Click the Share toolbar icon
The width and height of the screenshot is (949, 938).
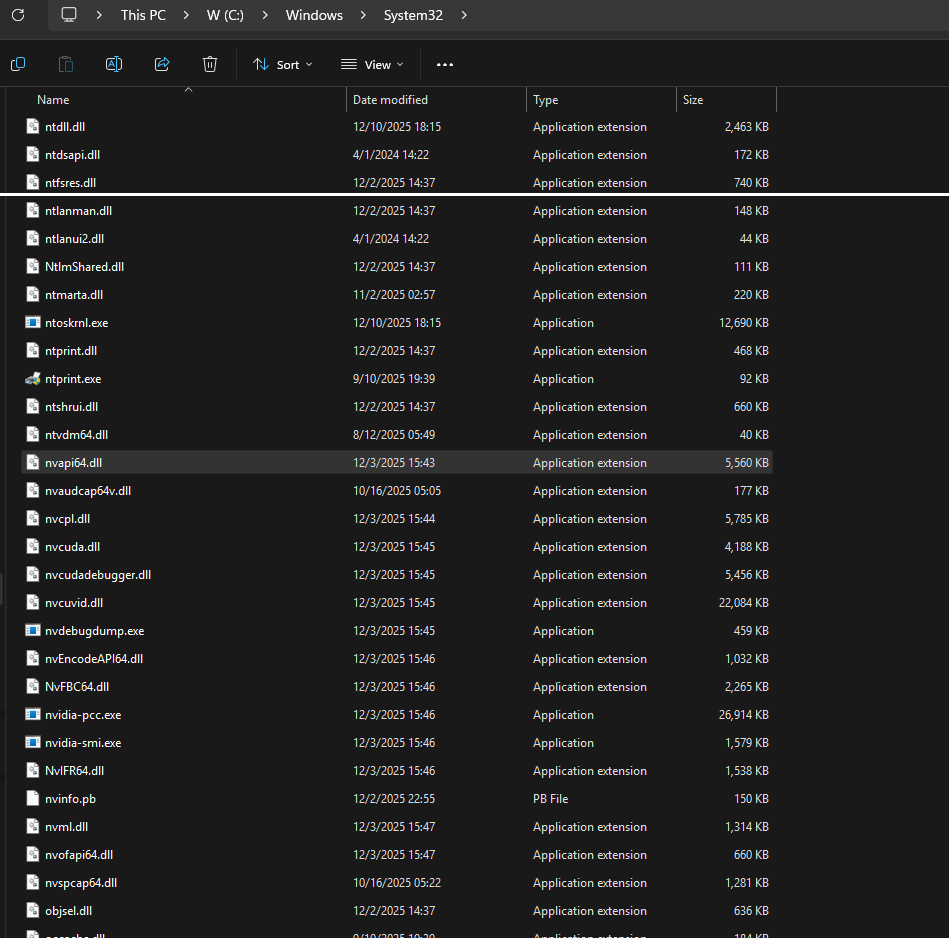162,64
